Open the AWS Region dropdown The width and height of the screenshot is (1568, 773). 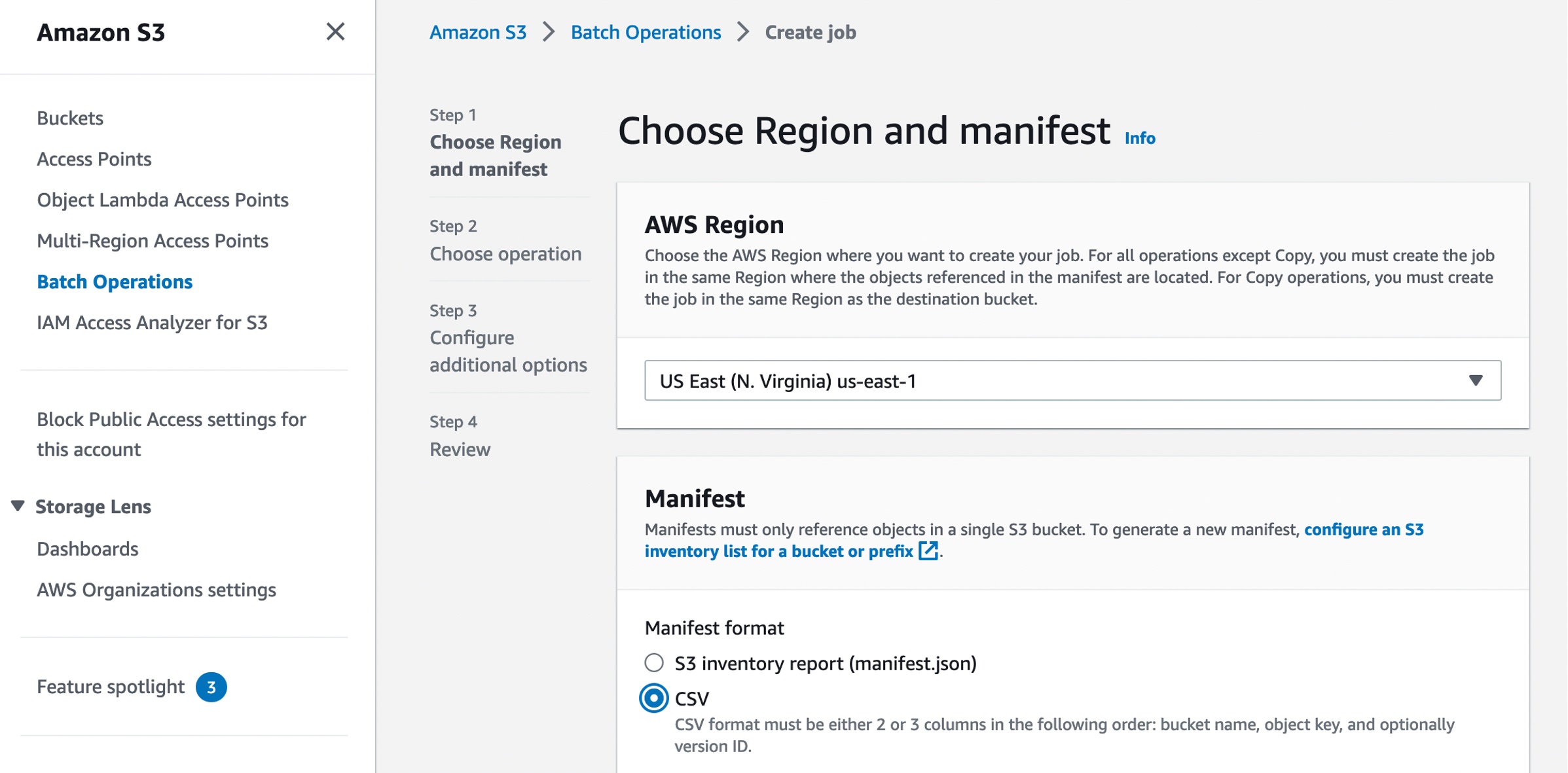1072,380
